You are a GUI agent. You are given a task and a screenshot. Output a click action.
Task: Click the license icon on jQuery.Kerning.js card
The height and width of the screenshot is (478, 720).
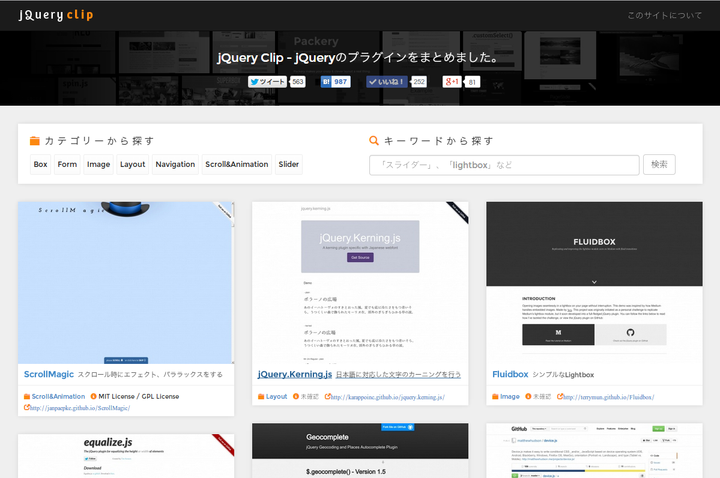point(296,396)
